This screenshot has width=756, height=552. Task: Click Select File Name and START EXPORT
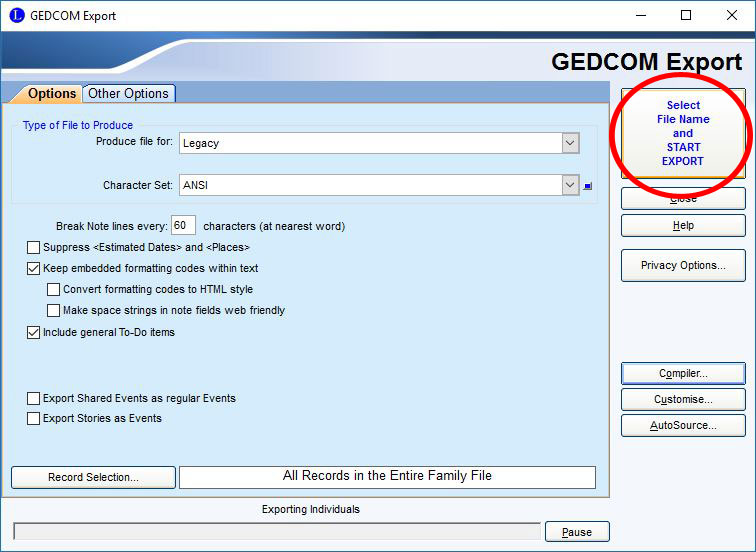click(683, 133)
